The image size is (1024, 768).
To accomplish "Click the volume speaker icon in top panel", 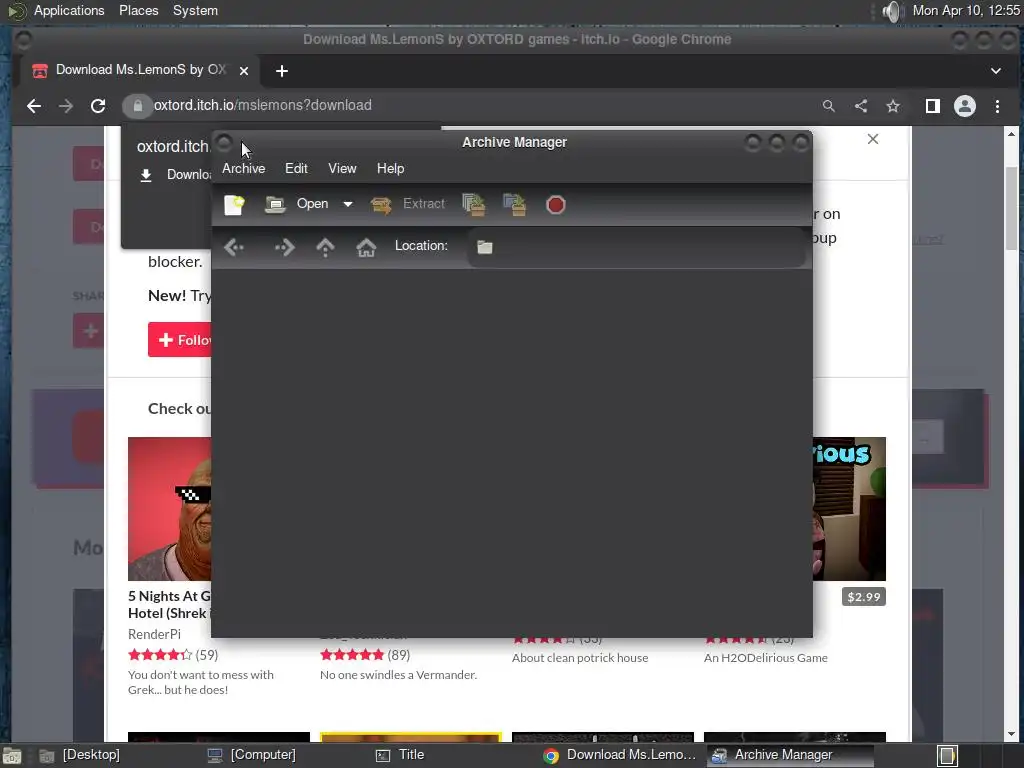I will tap(891, 11).
